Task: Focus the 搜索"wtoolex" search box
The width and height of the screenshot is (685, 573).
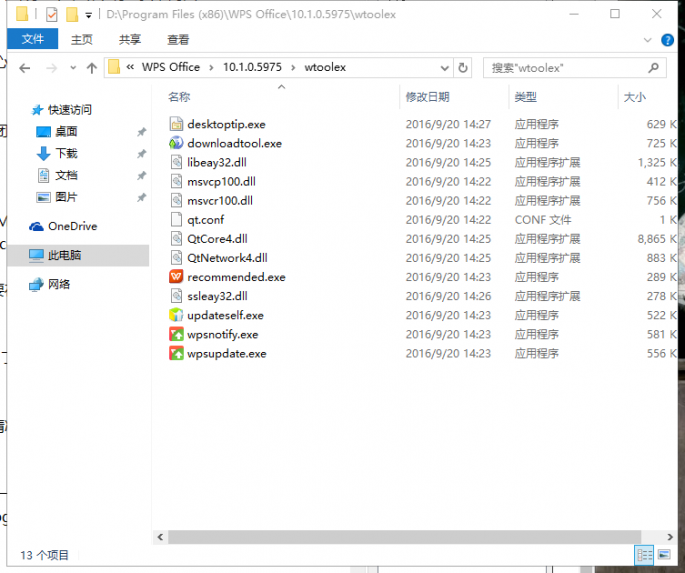Action: [x=574, y=68]
